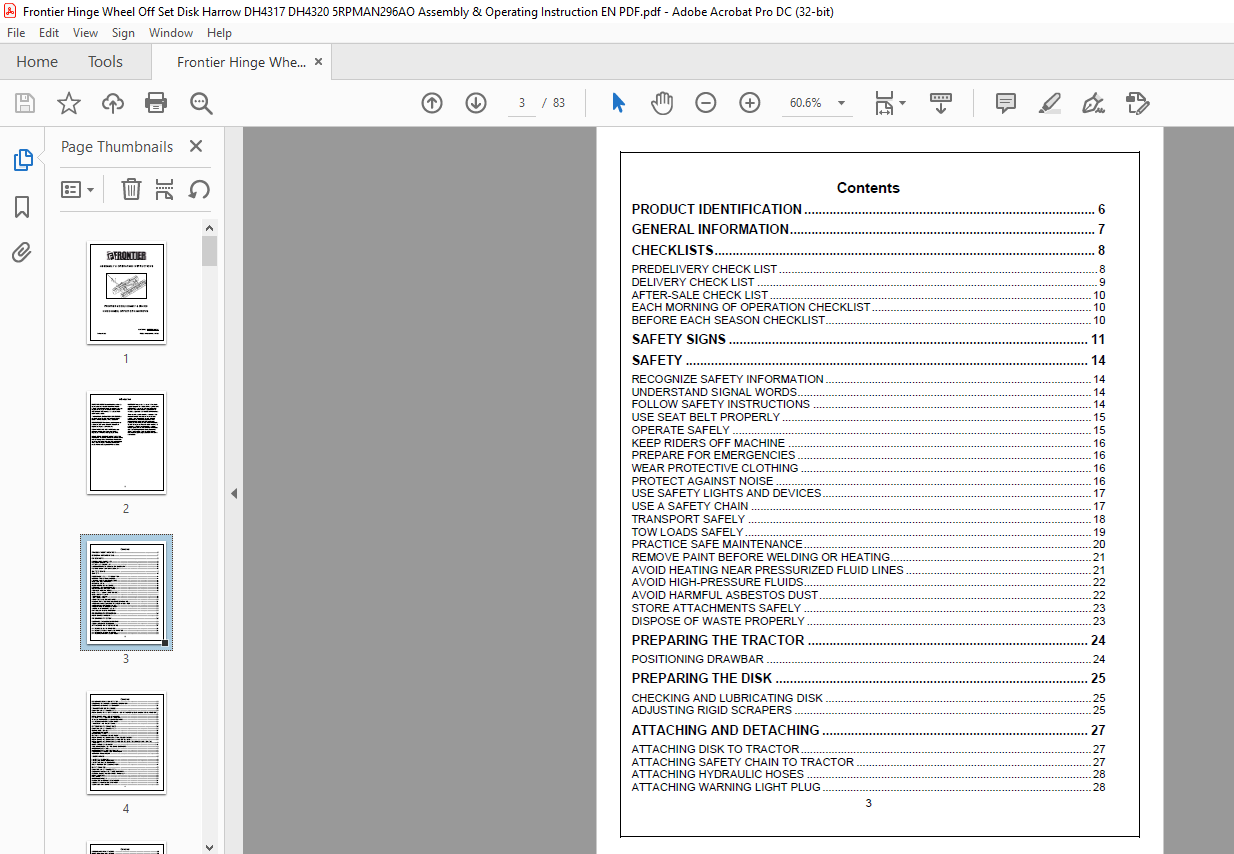Open the Attachments paperclip panel

pos(22,253)
